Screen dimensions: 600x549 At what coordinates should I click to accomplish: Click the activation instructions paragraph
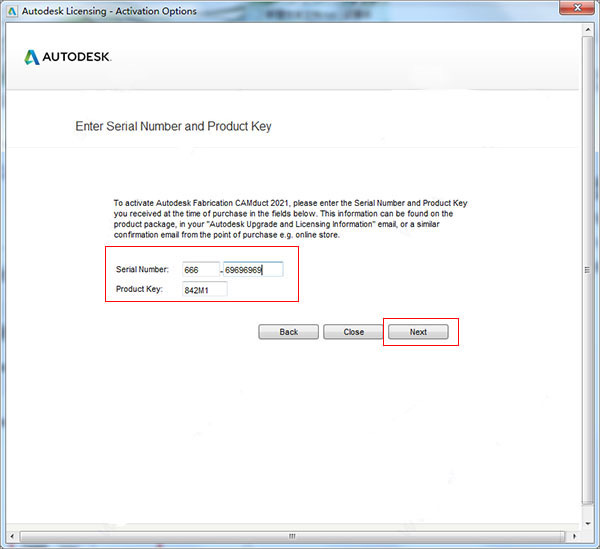point(290,219)
